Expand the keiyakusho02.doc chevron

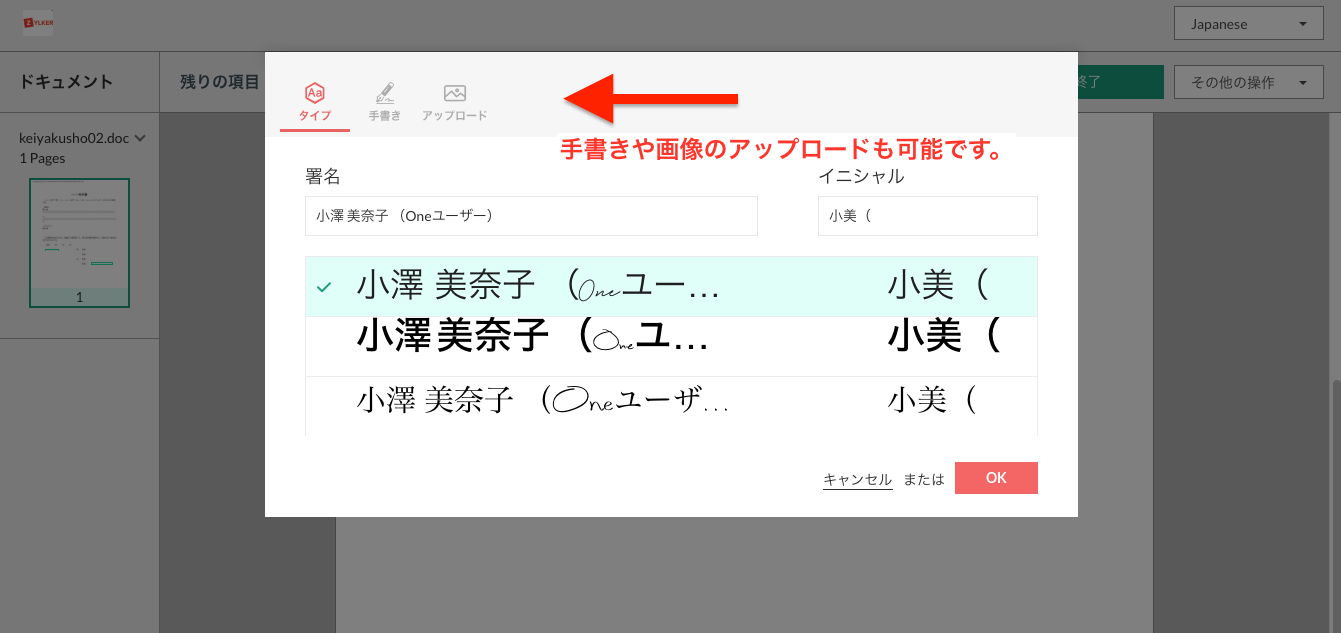tap(140, 138)
